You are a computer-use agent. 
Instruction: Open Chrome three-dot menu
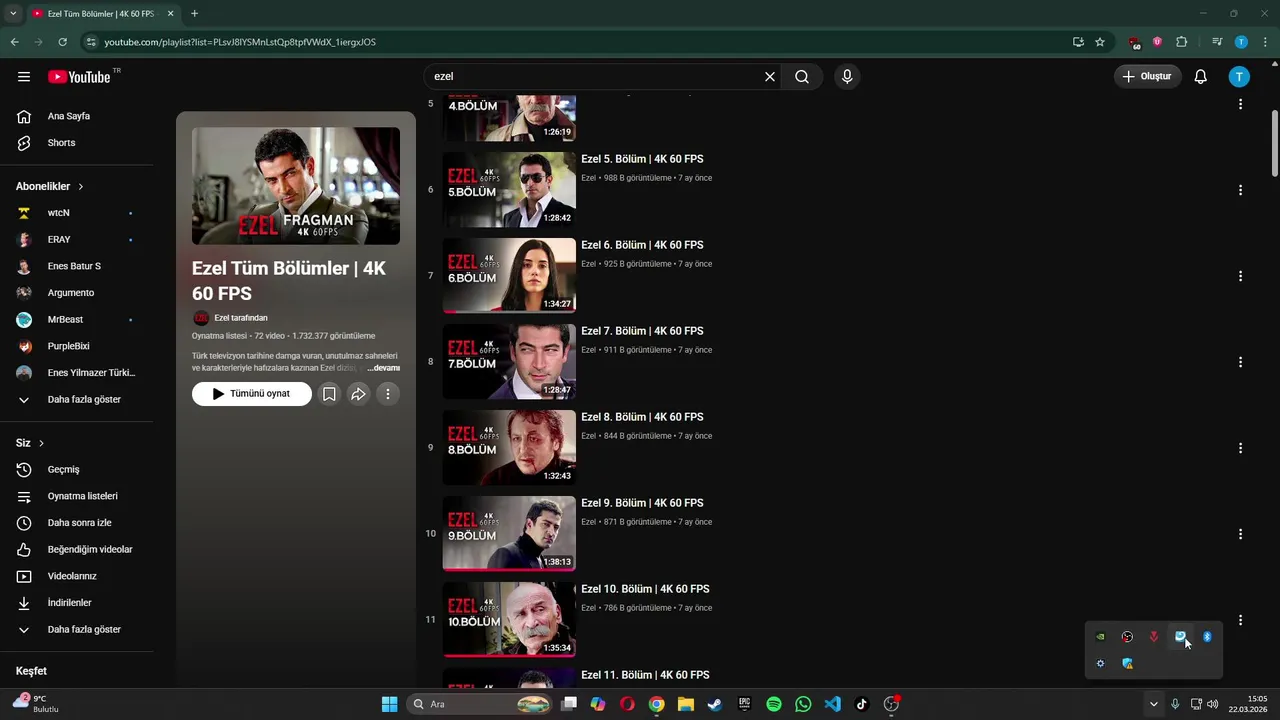tap(1265, 42)
